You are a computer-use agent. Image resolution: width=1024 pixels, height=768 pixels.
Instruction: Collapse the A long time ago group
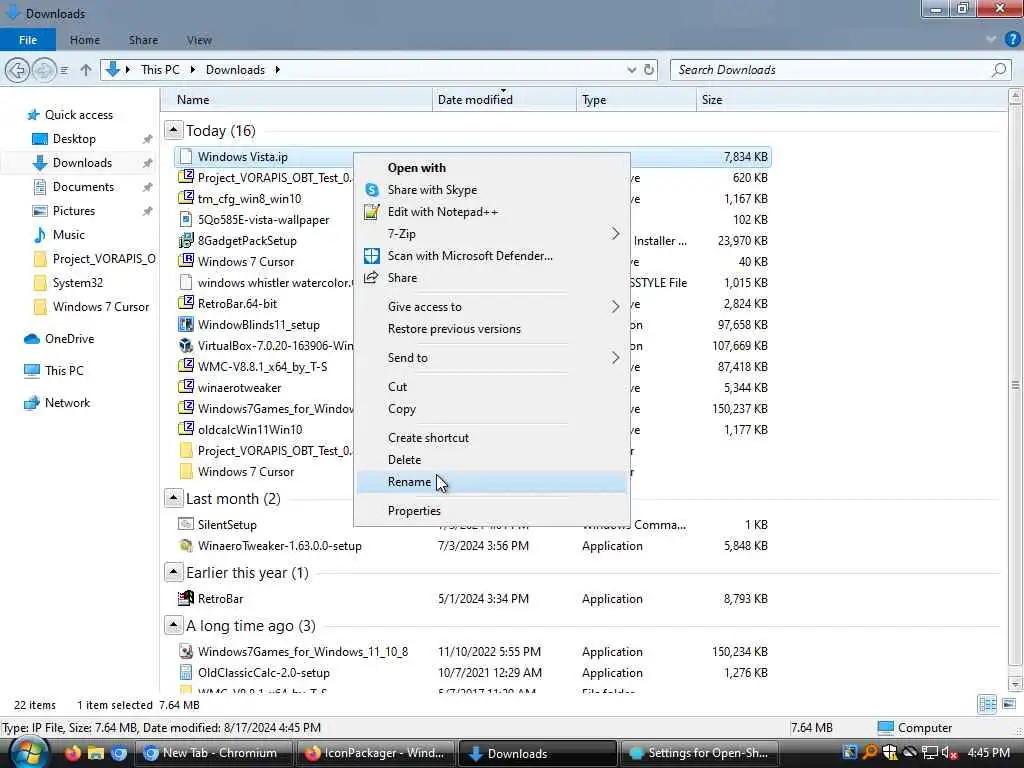[173, 625]
